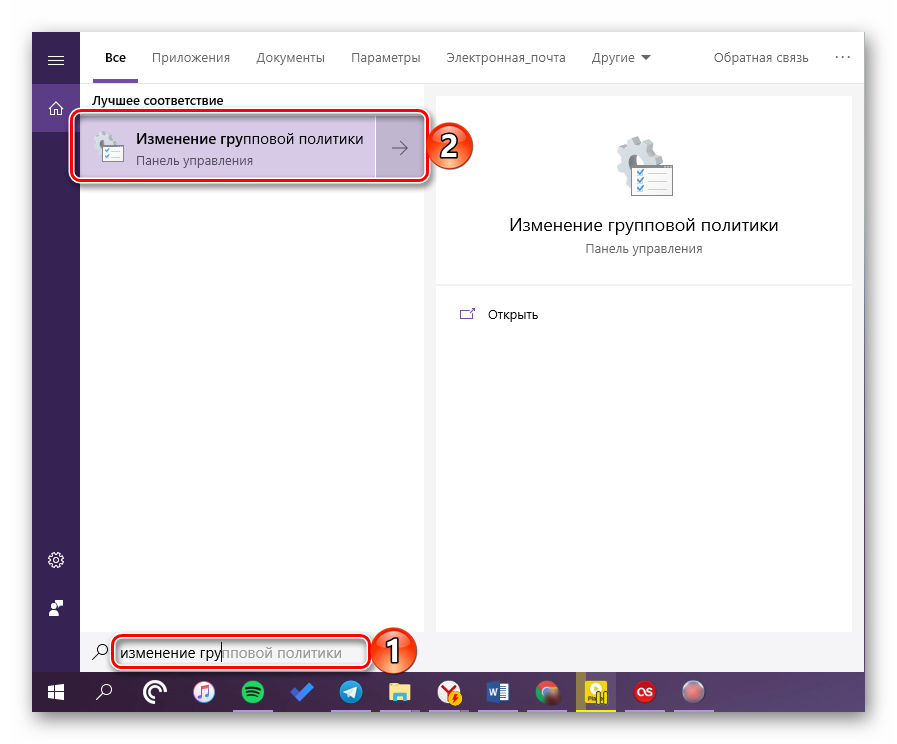Viewport: 897px width, 744px height.
Task: Select the Параметры filter tab
Action: click(x=385, y=58)
